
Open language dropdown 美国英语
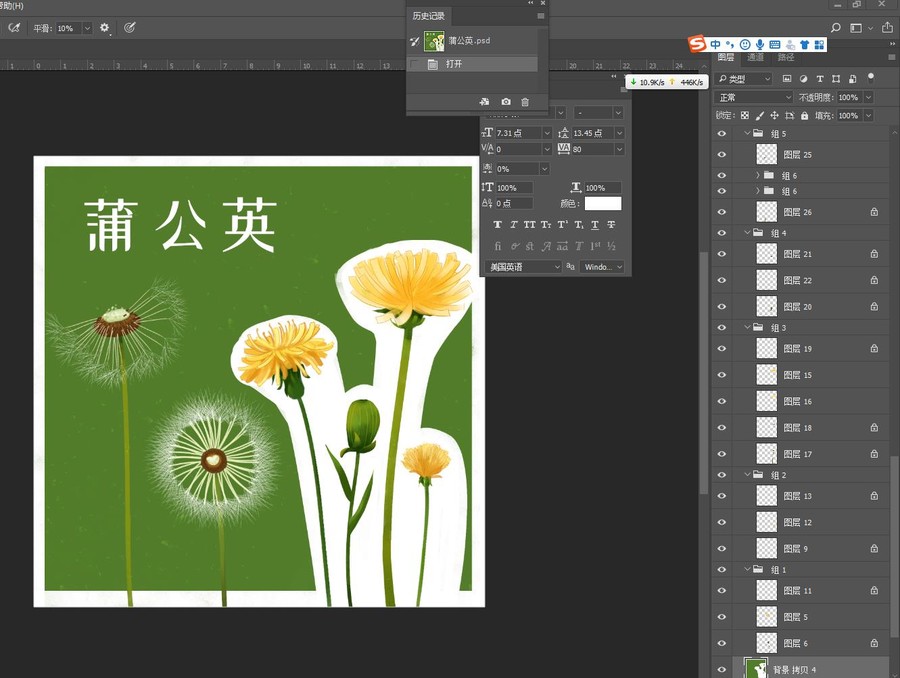click(x=523, y=267)
